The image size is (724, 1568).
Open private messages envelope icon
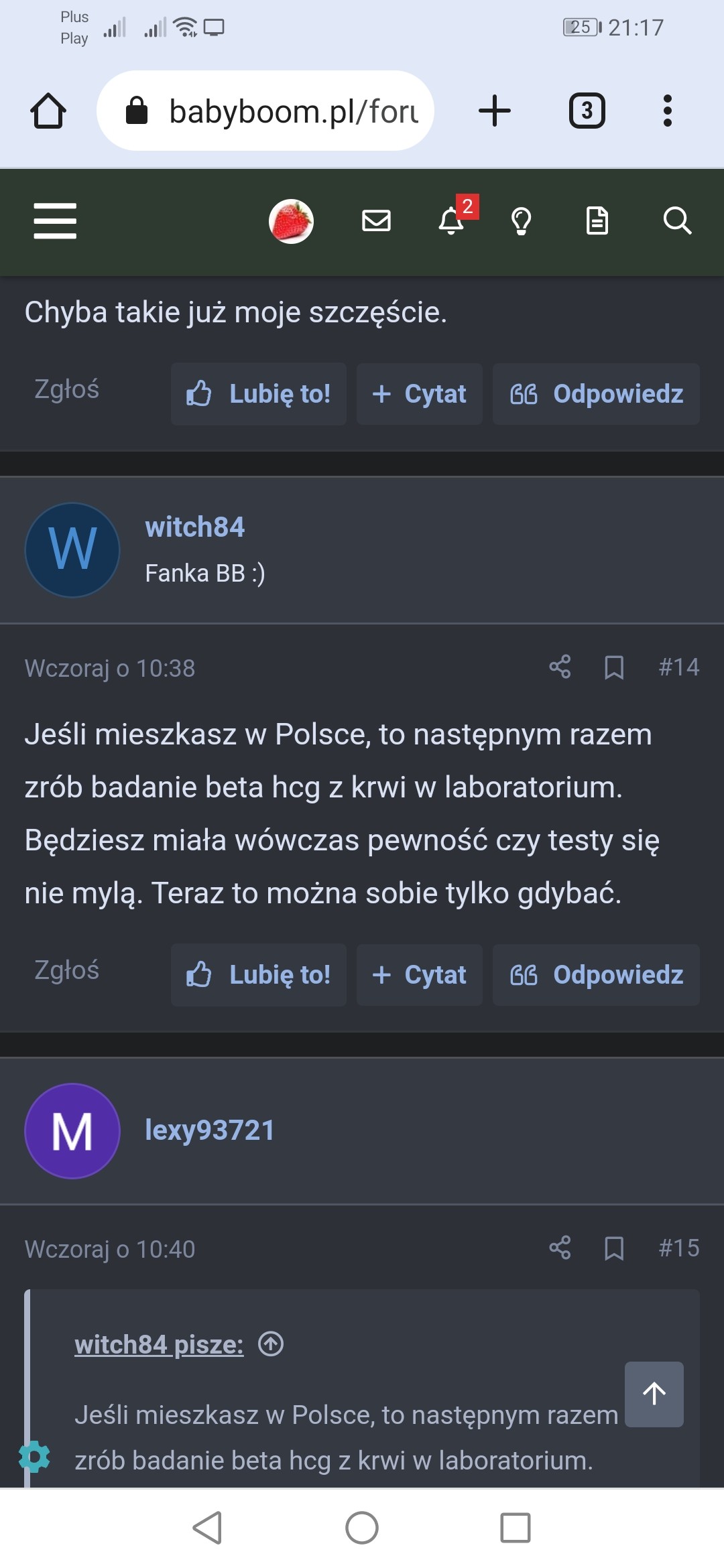376,220
